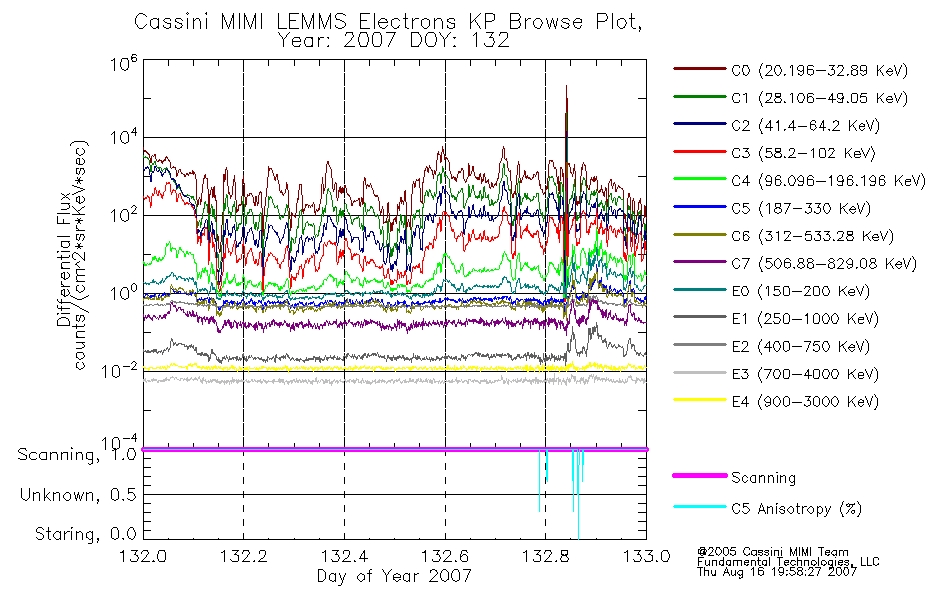Click the purple C7 legend line swatch
Viewport: 950px width, 600px height.
point(700,262)
